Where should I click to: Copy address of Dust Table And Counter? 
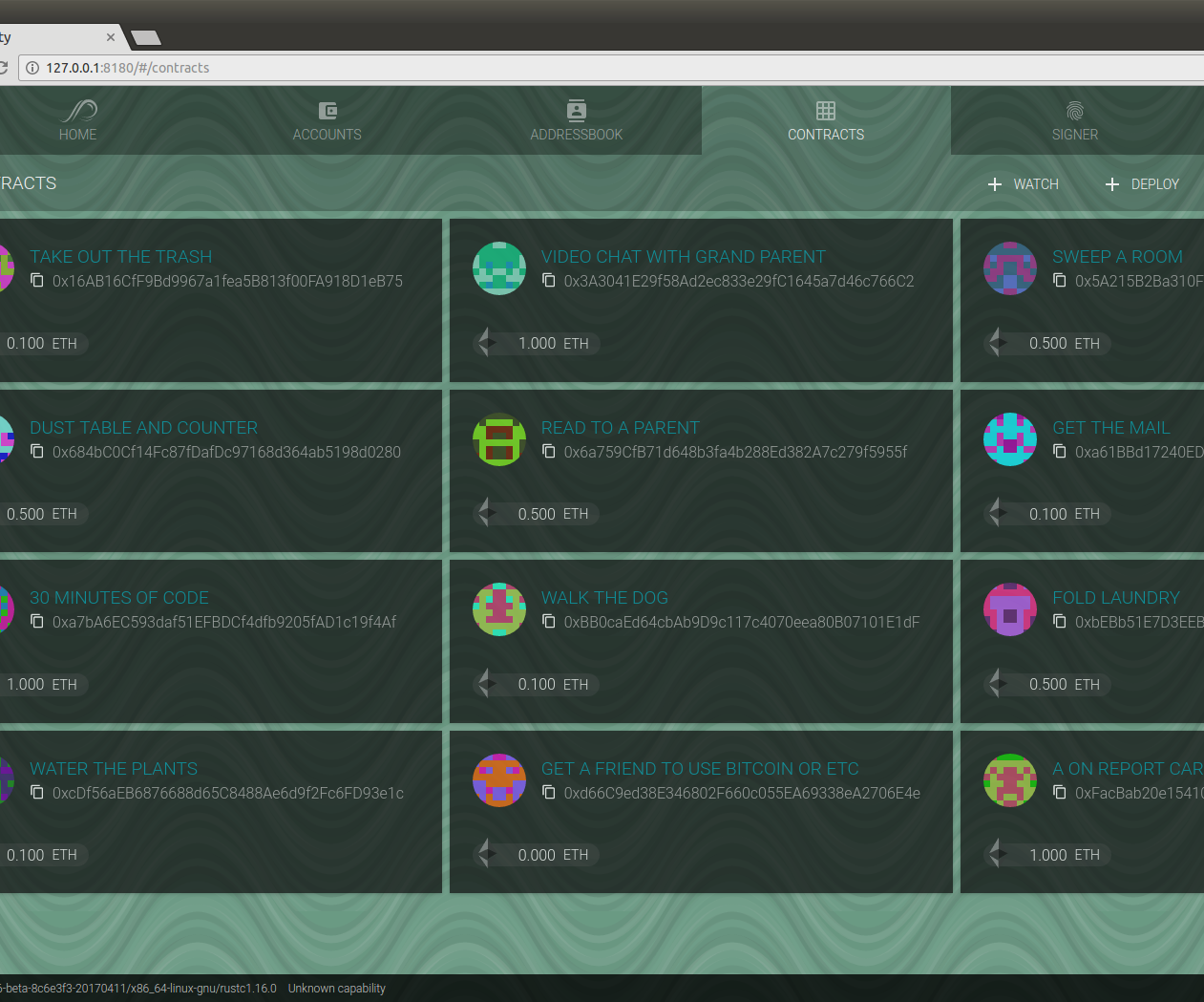pyautogui.click(x=37, y=452)
